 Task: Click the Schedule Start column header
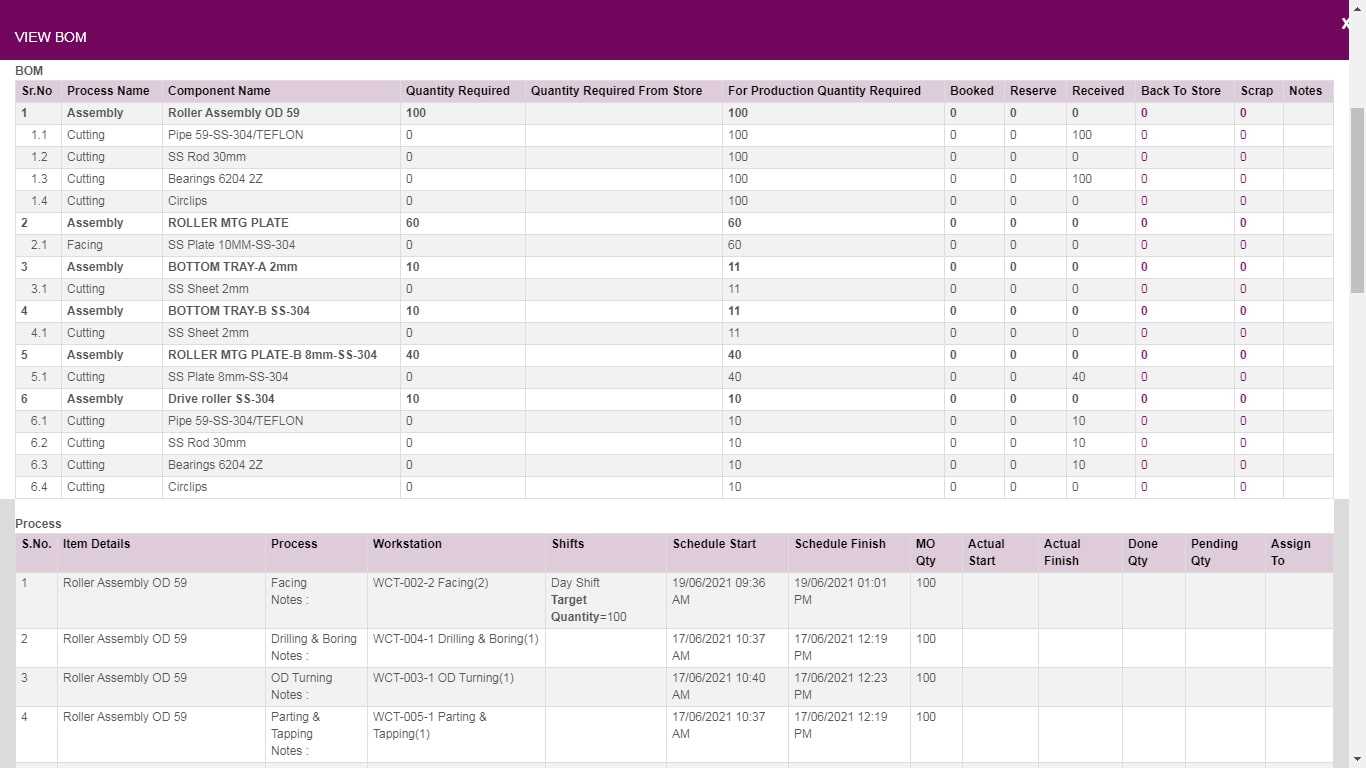click(714, 544)
